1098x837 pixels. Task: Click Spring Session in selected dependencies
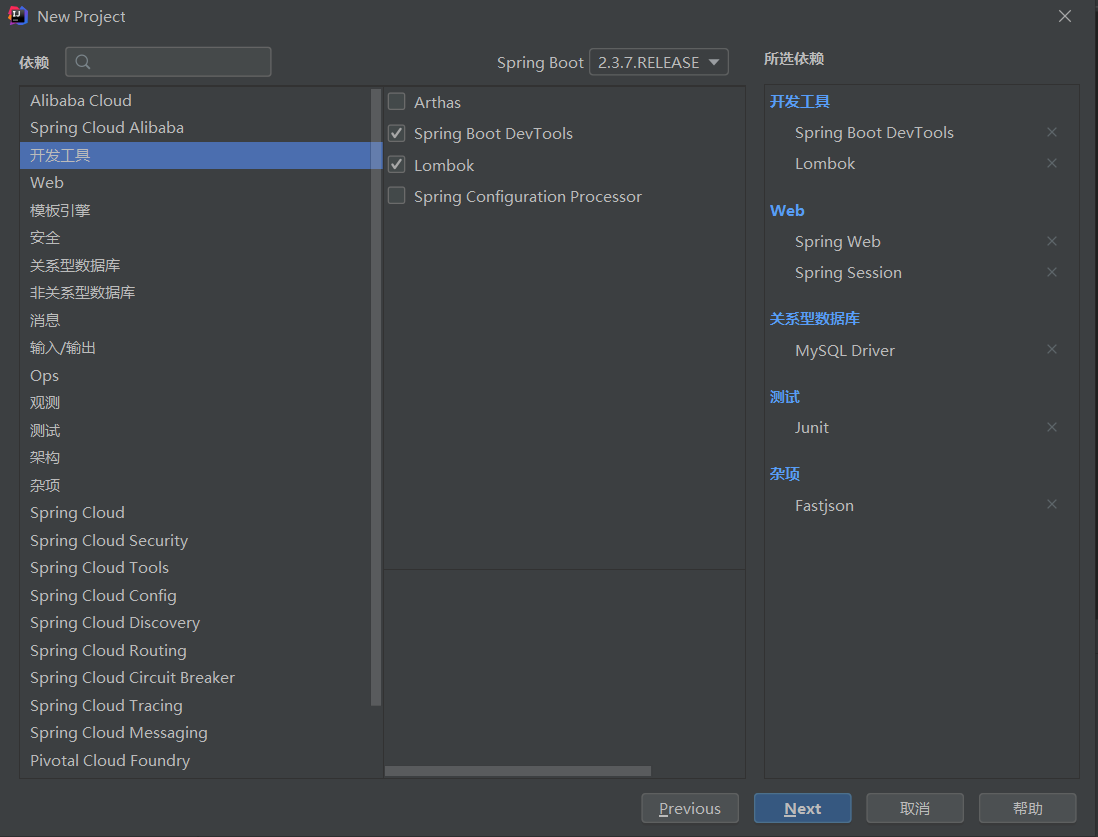(x=848, y=272)
